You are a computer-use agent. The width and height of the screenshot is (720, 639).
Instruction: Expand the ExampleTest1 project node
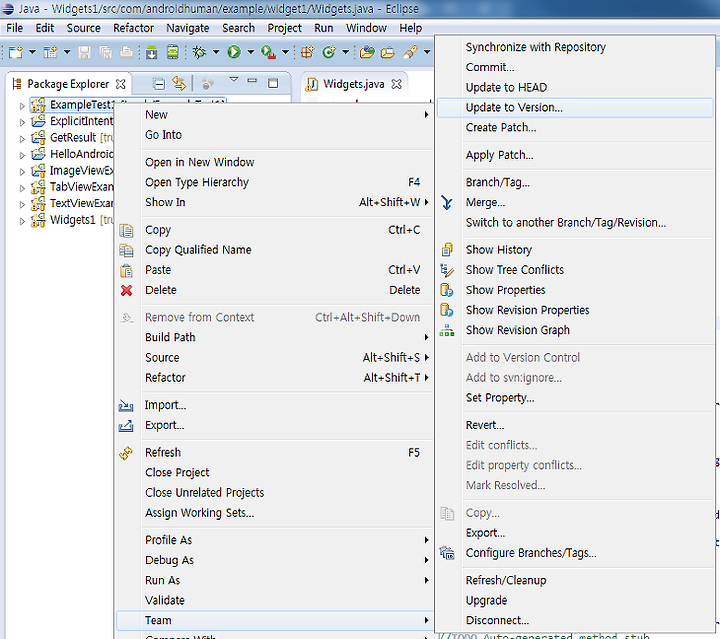[22, 106]
